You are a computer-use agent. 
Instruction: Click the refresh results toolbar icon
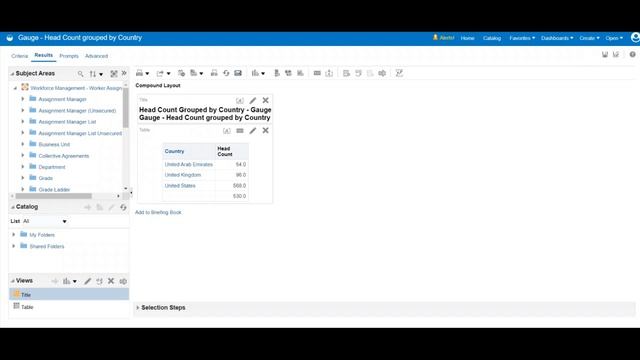click(x=226, y=73)
